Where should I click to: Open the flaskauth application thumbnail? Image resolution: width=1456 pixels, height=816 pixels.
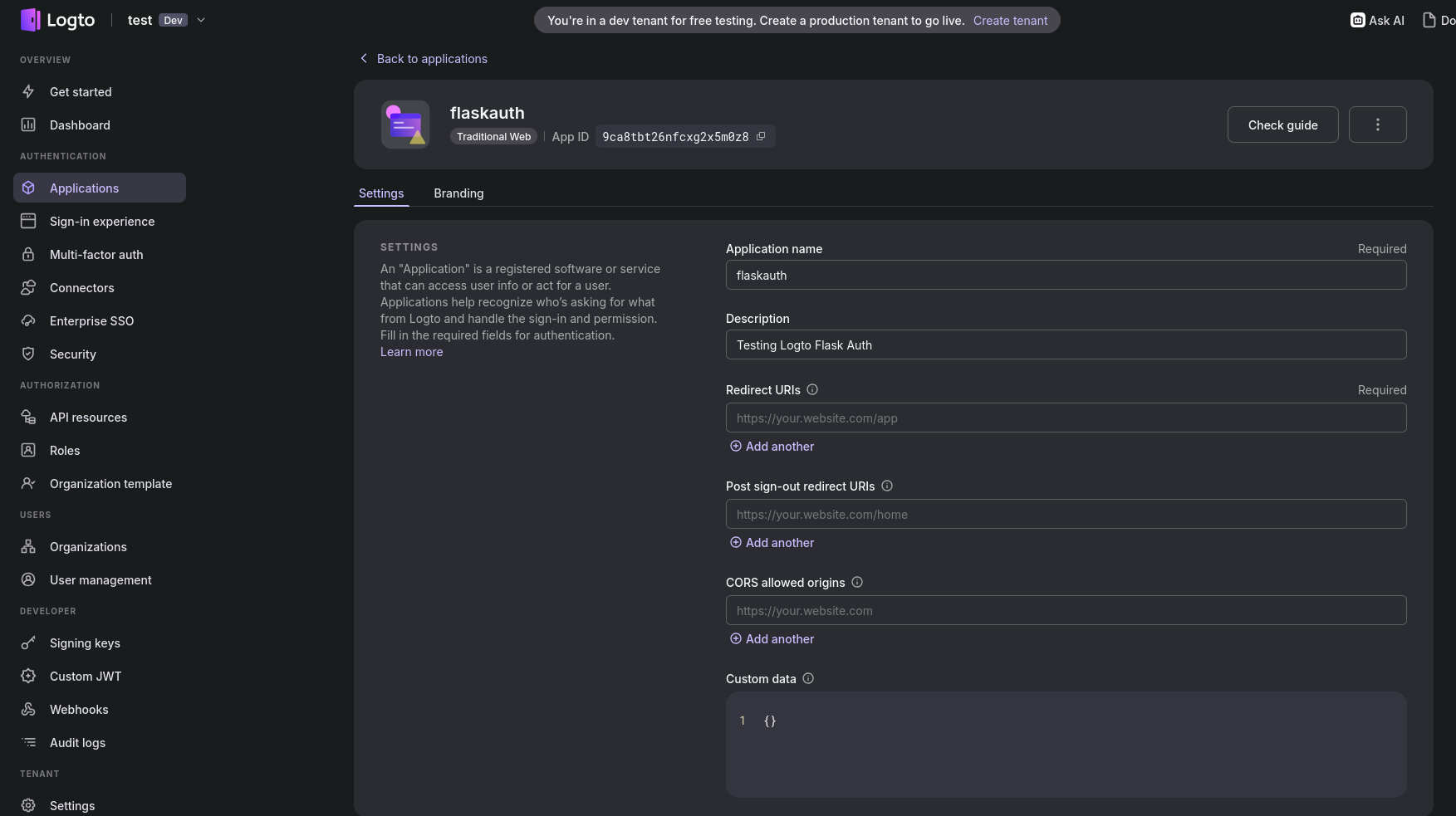click(405, 125)
